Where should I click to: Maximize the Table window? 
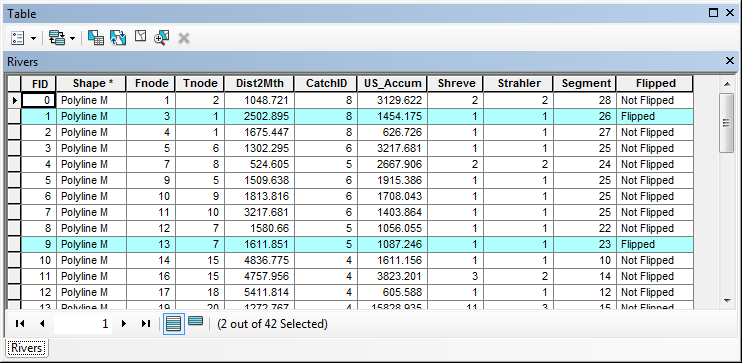coord(714,13)
